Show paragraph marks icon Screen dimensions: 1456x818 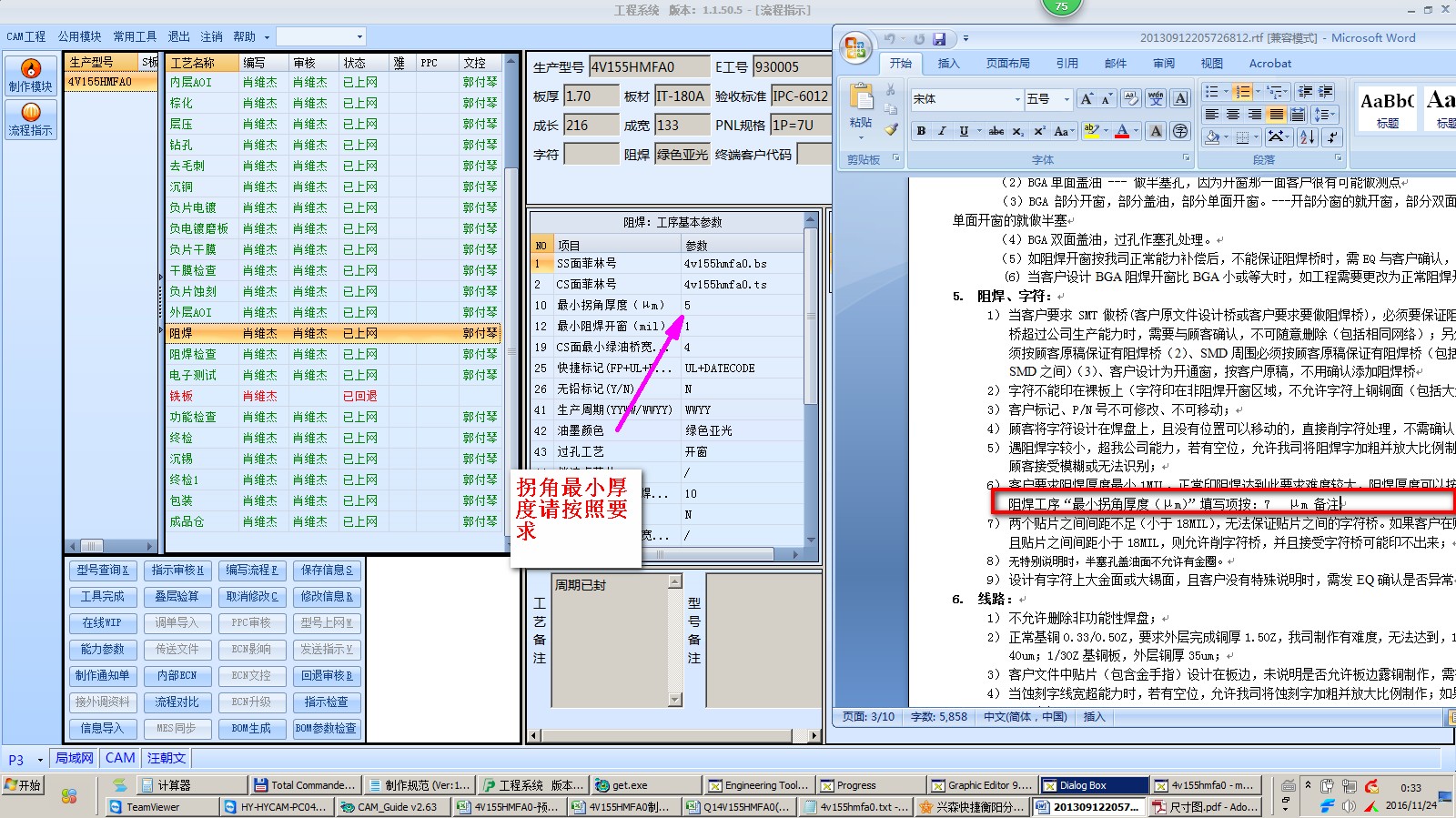coord(1332,137)
